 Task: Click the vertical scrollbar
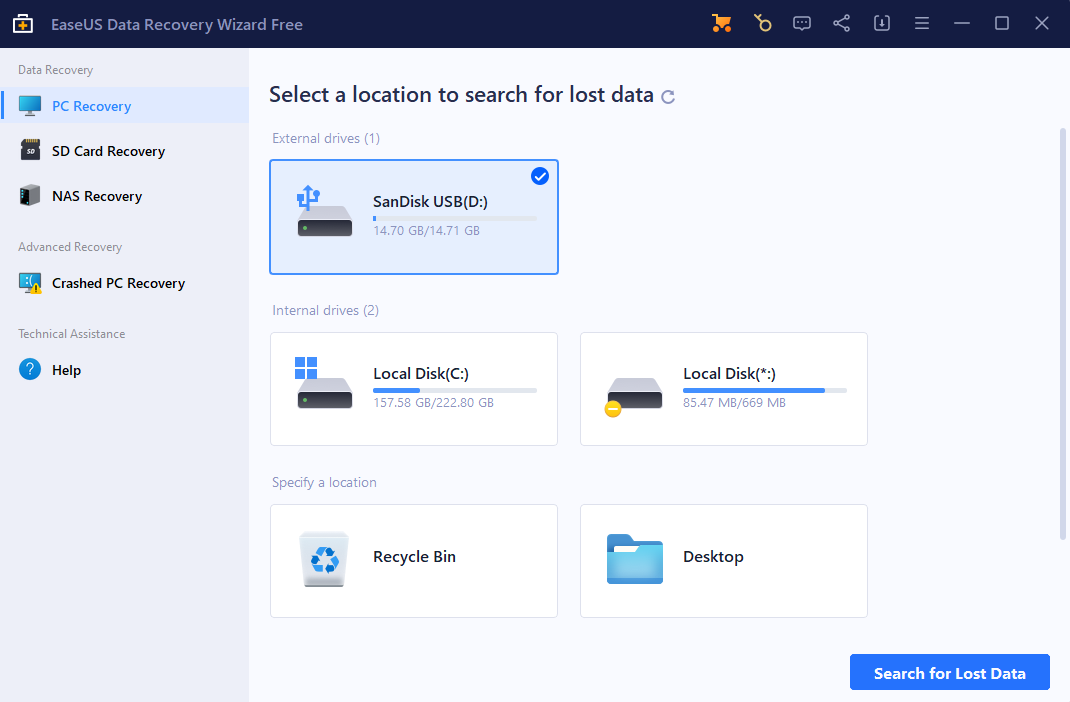[x=1062, y=334]
